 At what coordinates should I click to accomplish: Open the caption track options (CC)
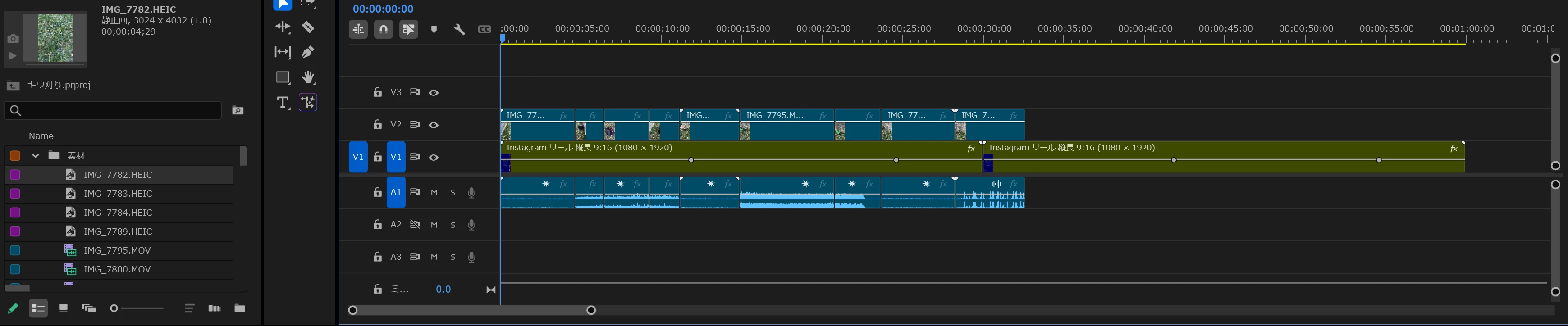click(485, 29)
